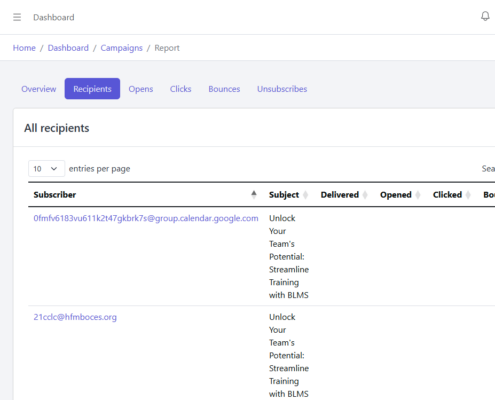Viewport: 495px width, 400px height.
Task: Open the Campaigns breadcrumb link
Action: pos(121,48)
